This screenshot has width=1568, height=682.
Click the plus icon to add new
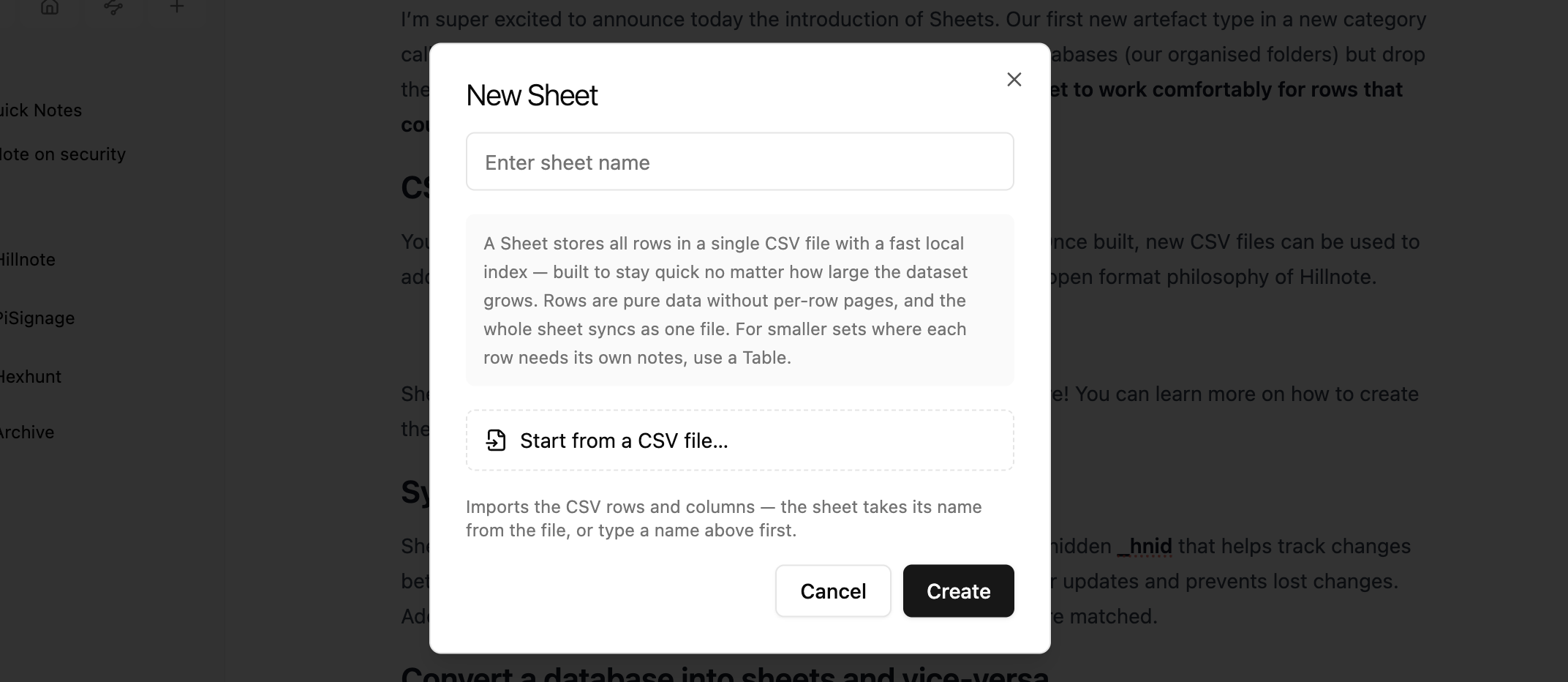coord(176,7)
